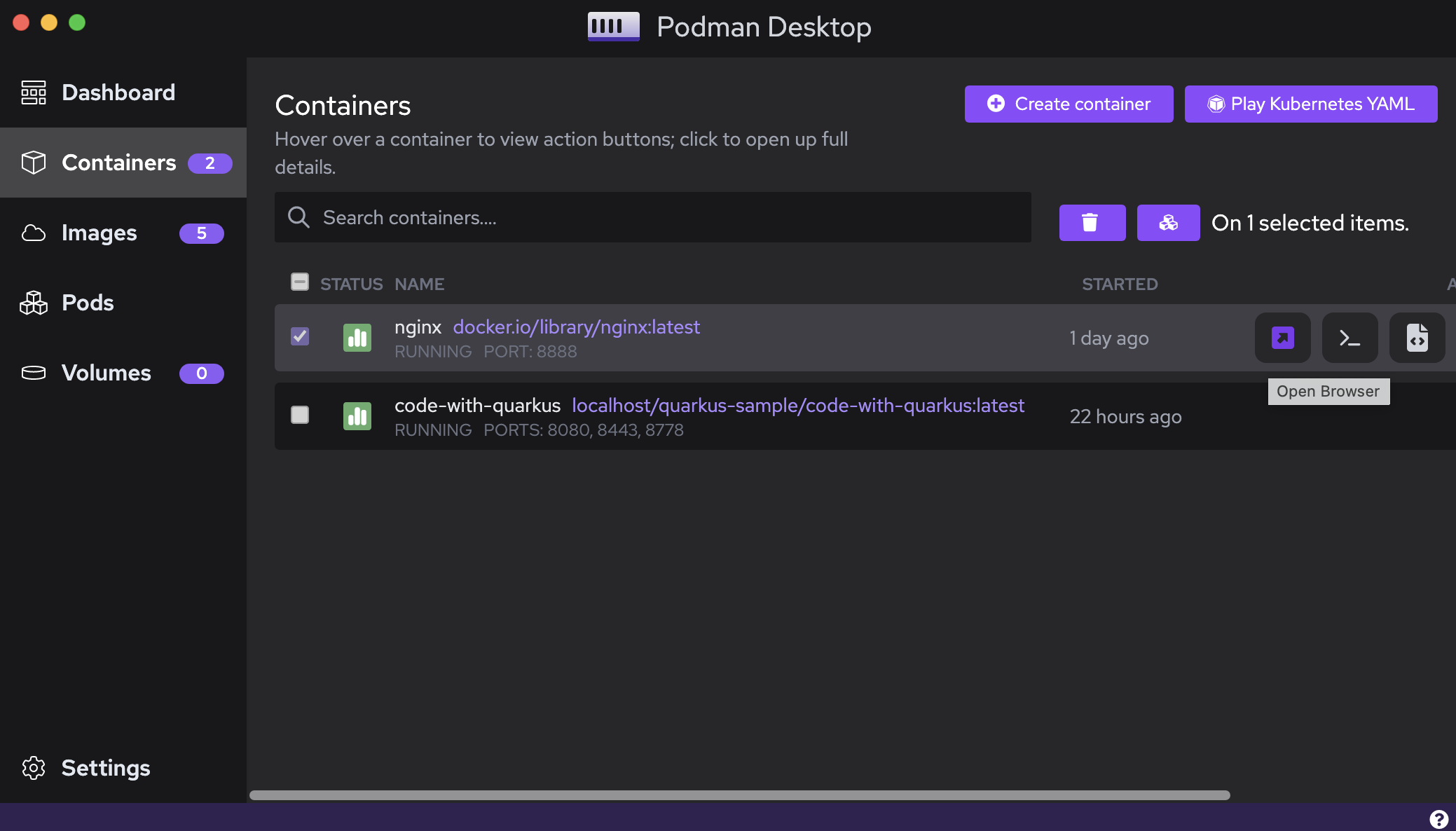Open the Images section in sidebar

coord(99,233)
